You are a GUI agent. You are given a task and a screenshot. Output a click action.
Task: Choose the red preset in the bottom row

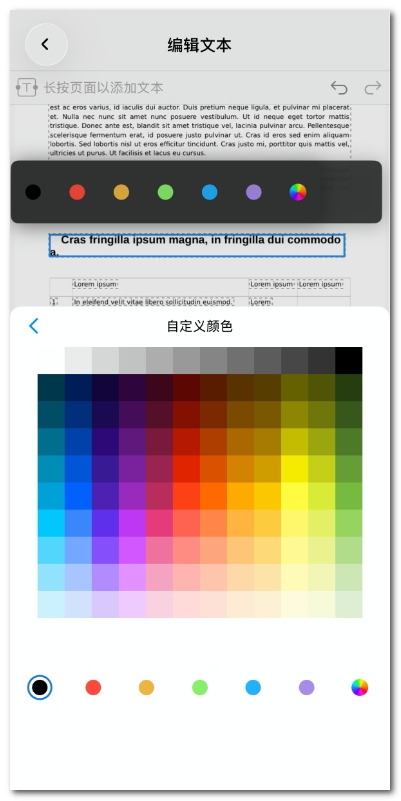tap(93, 687)
